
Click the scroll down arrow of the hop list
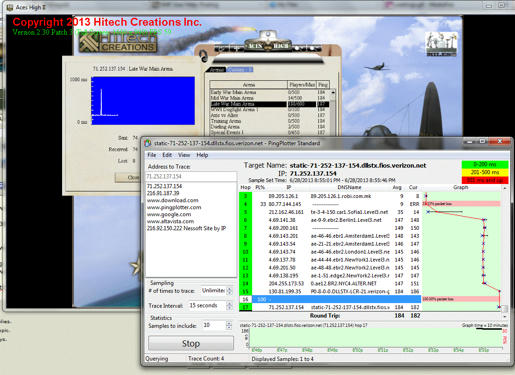point(505,316)
